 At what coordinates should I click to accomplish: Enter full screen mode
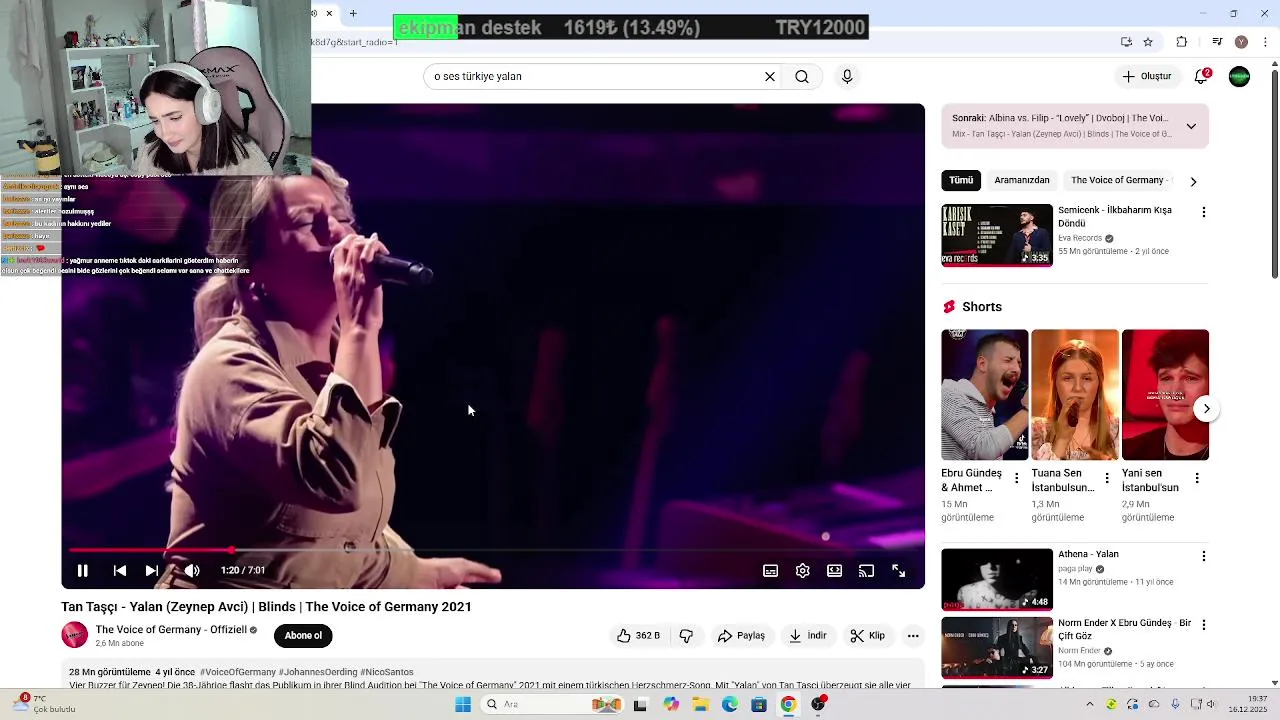898,570
